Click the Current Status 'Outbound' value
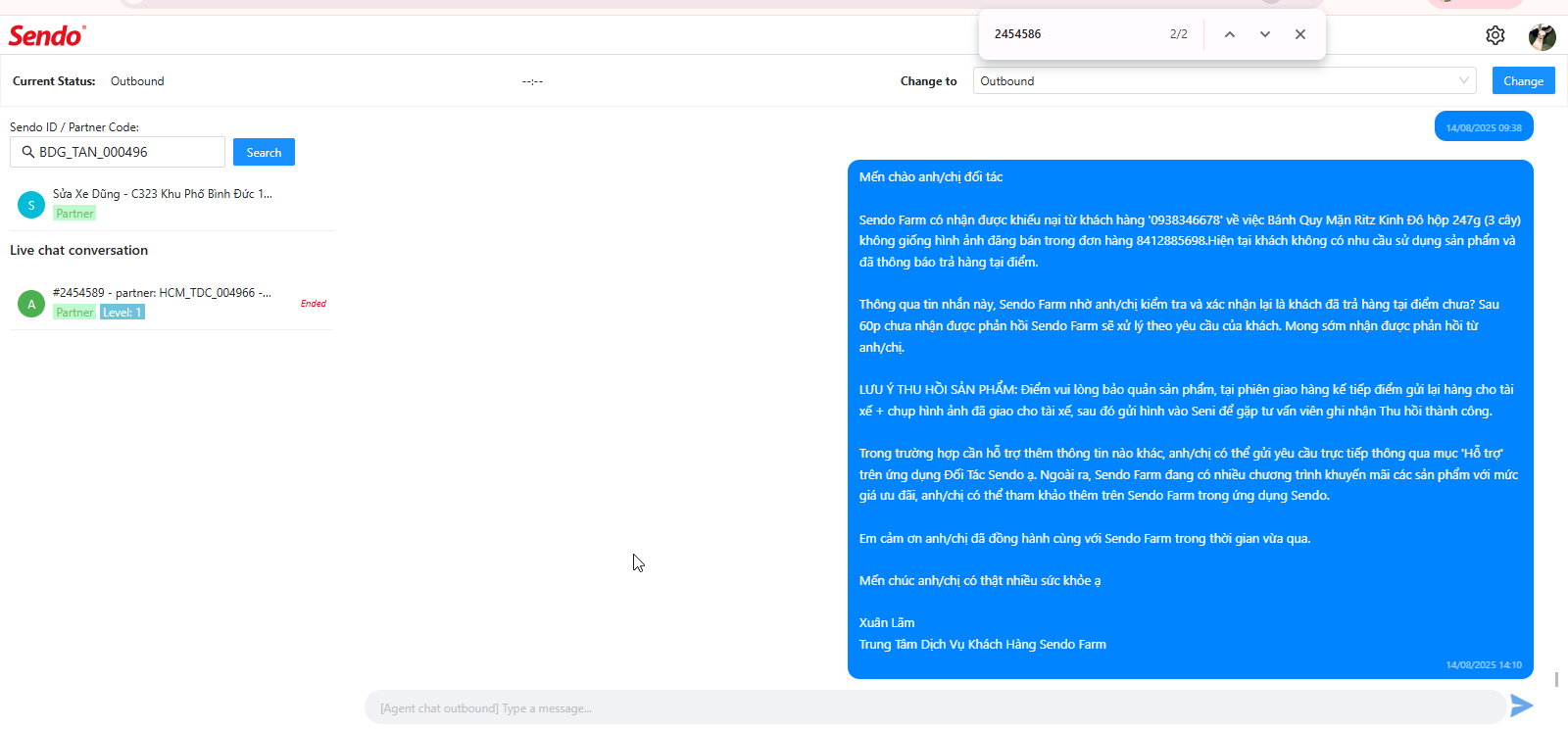1568x730 pixels. pyautogui.click(x=137, y=81)
